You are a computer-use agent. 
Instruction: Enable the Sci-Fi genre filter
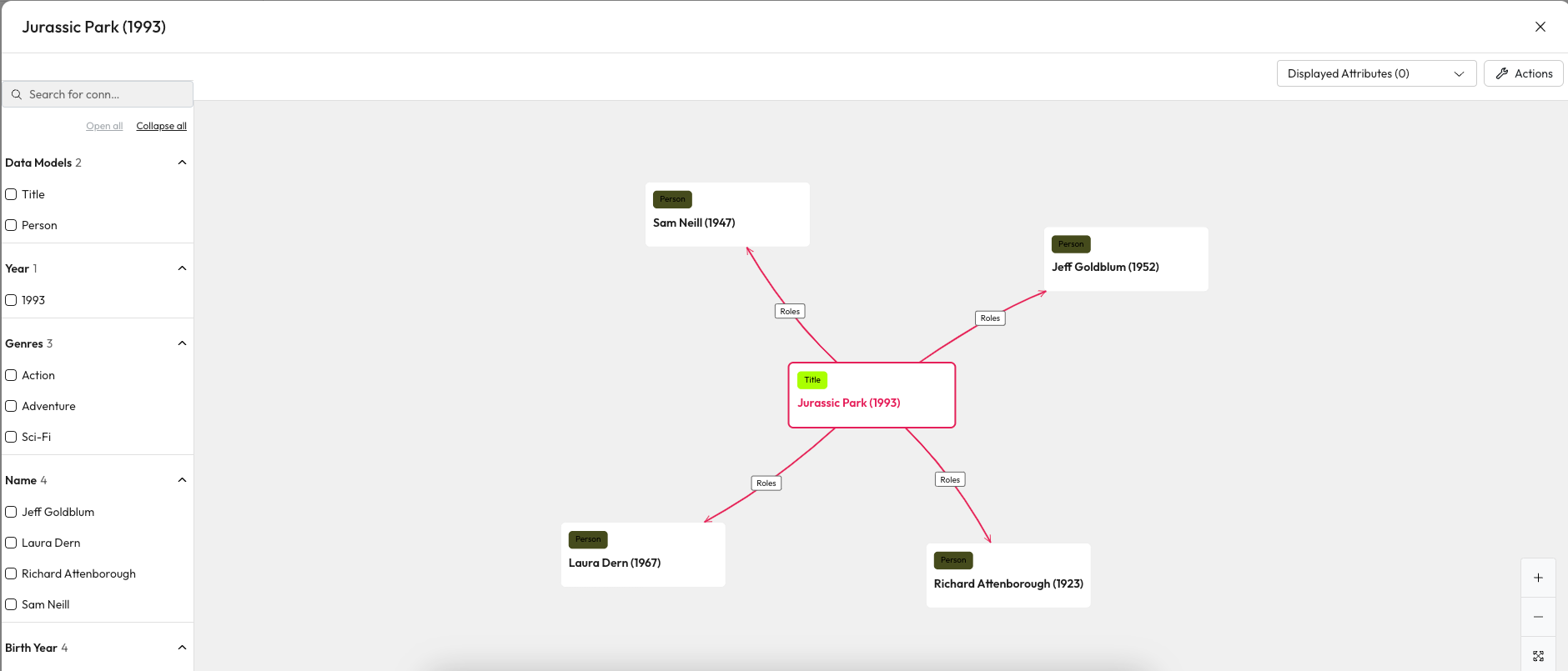coord(12,437)
